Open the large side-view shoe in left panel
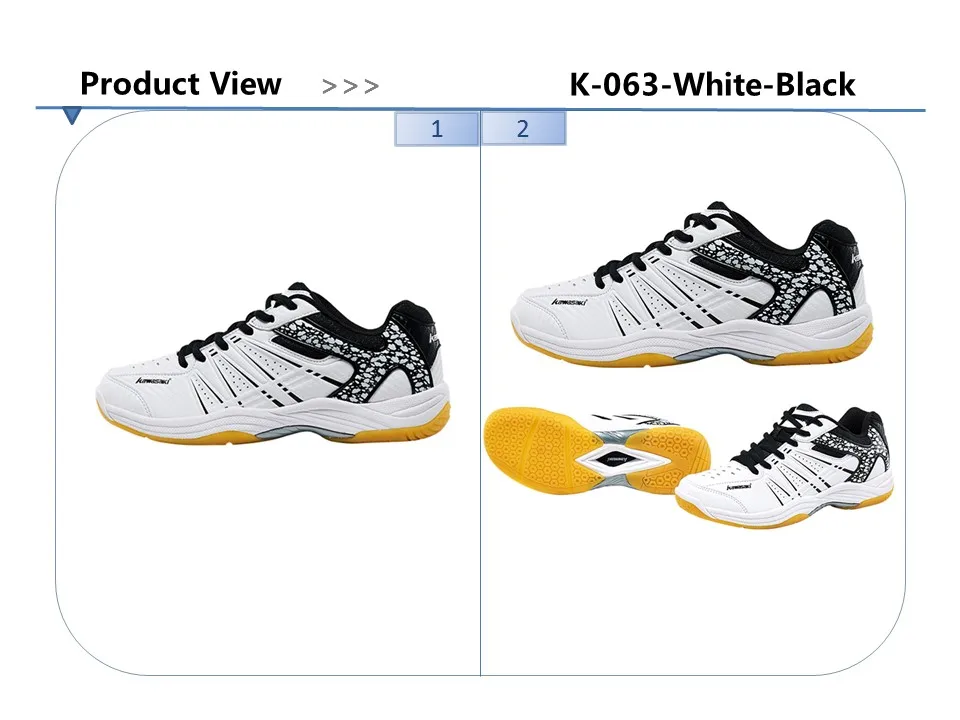This screenshot has width=960, height=720. point(273,363)
